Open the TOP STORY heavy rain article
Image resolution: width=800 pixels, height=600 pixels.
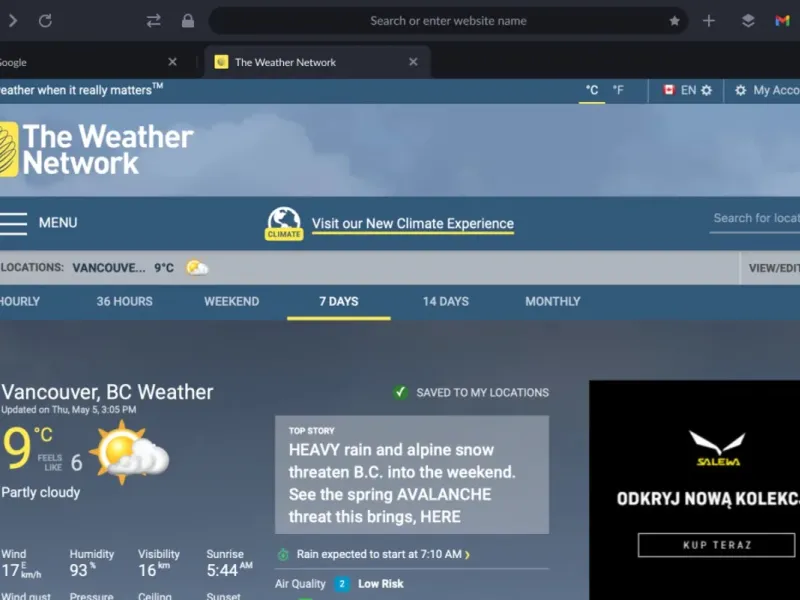click(x=412, y=474)
